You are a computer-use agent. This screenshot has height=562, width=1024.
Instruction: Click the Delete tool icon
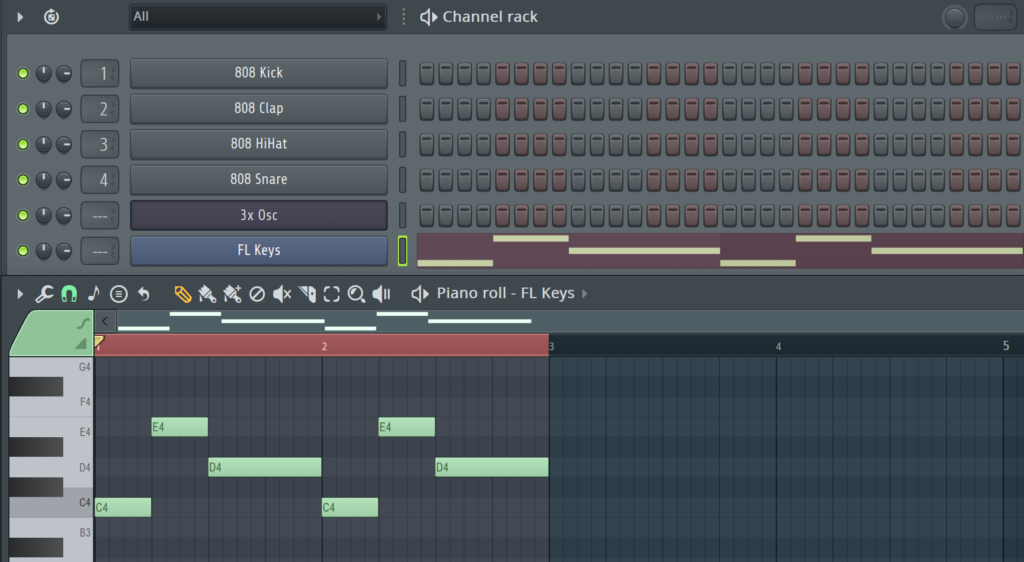tap(257, 294)
